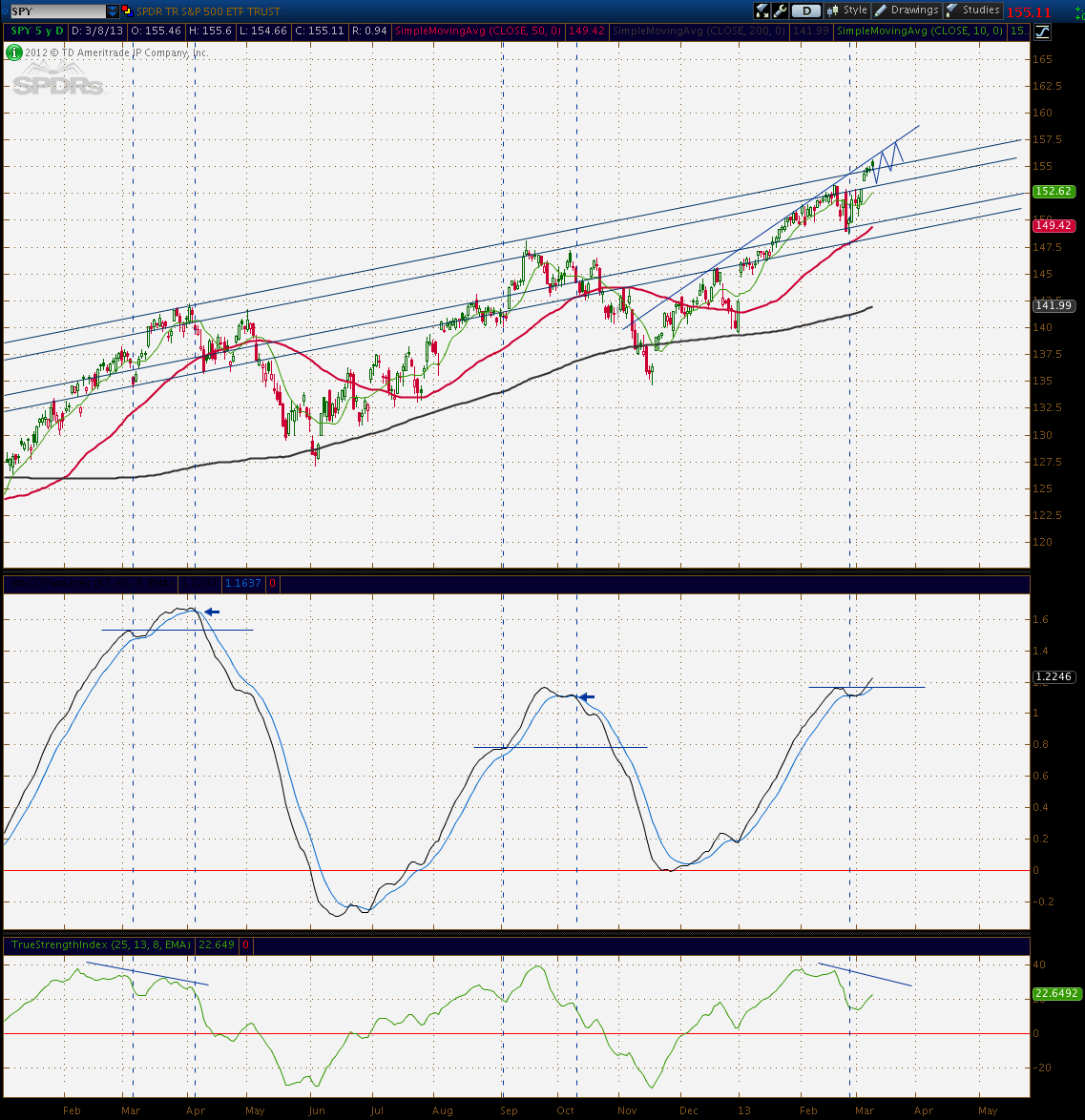Viewport: 1085px width, 1120px height.
Task: Click the TrueStrengthIndex (25, 13, 8, EMA) label
Action: [101, 944]
